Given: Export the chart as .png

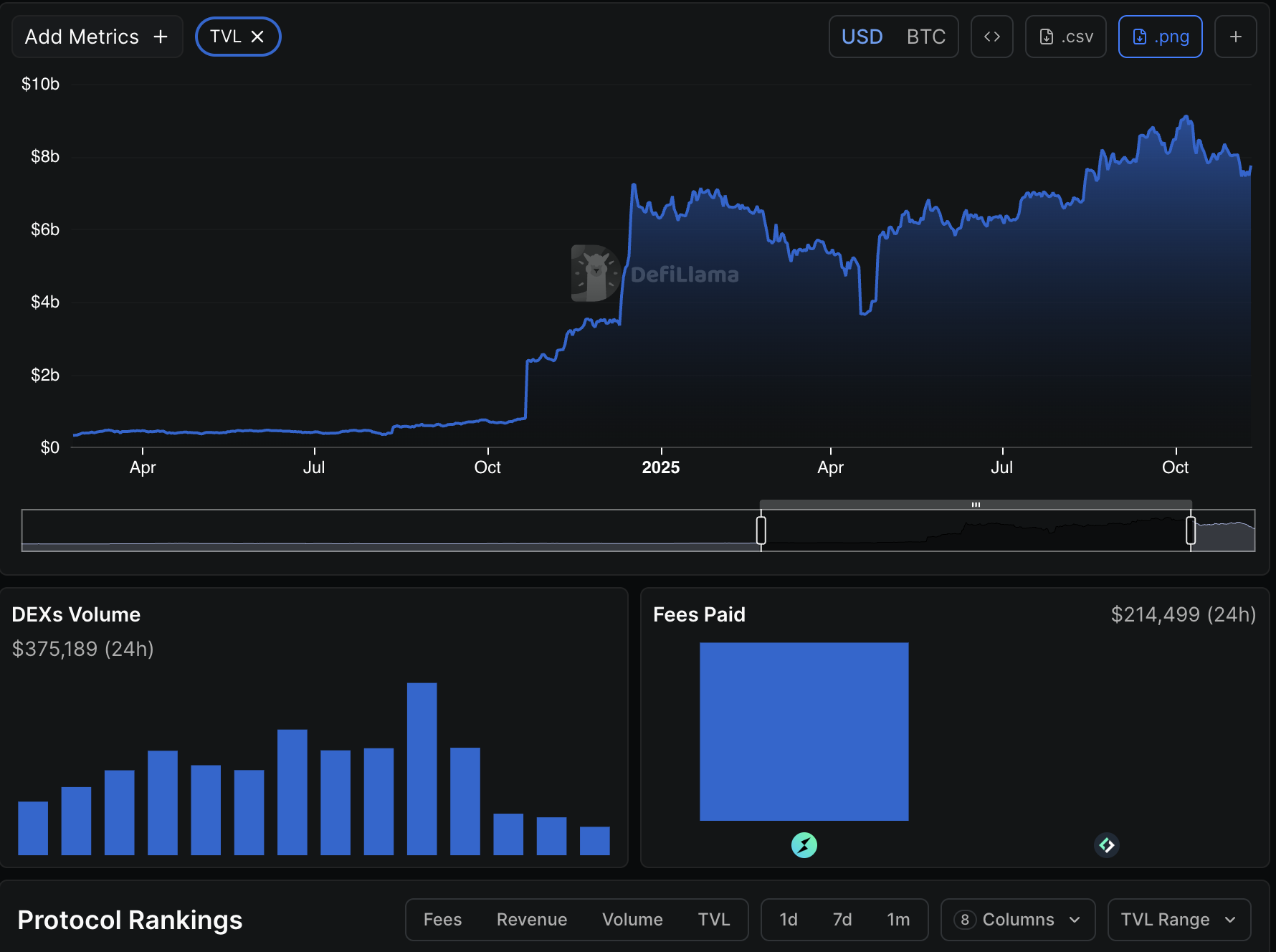Looking at the screenshot, I should click(x=1160, y=37).
